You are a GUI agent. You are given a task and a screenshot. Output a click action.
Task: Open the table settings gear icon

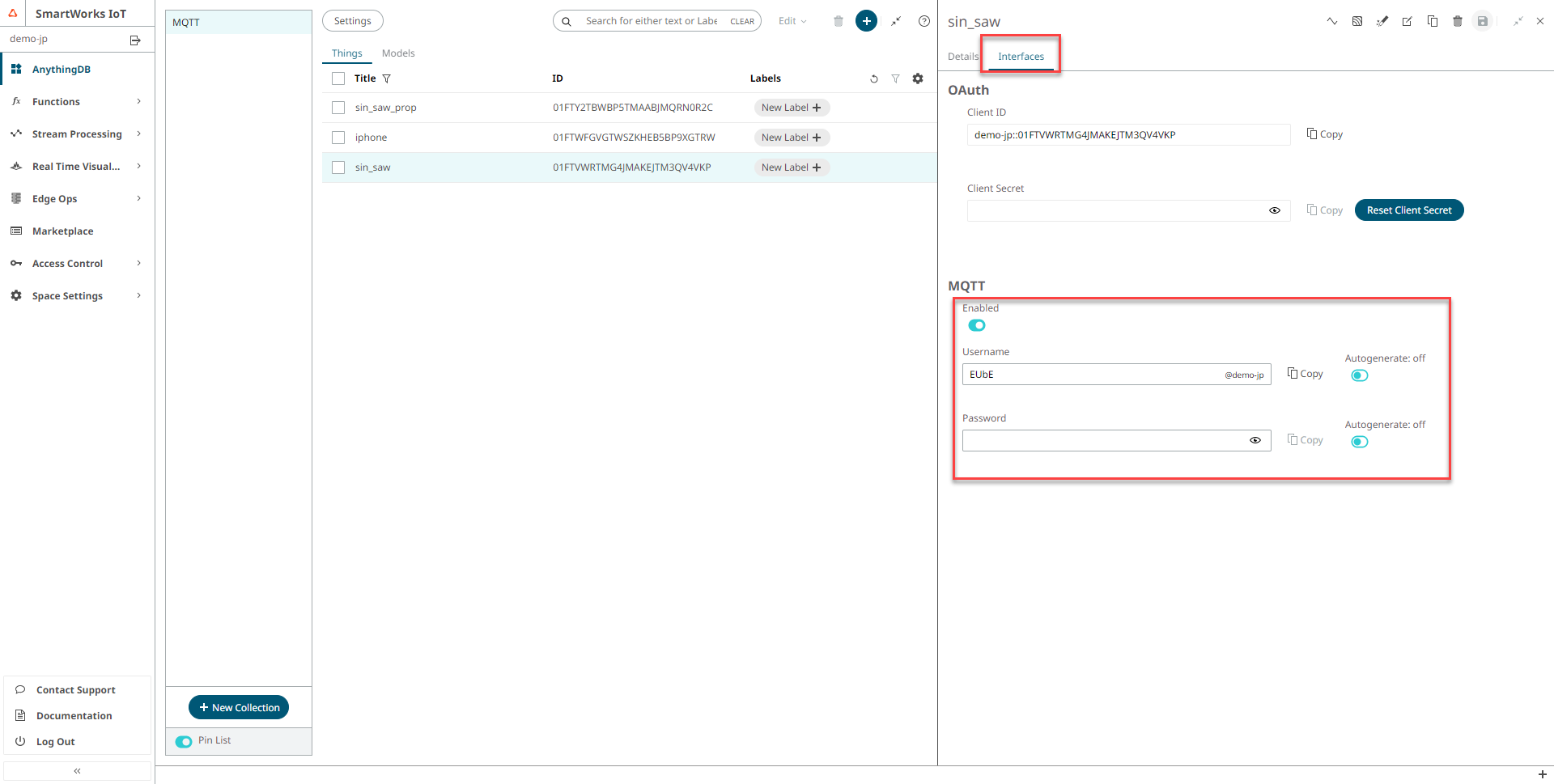point(918,78)
